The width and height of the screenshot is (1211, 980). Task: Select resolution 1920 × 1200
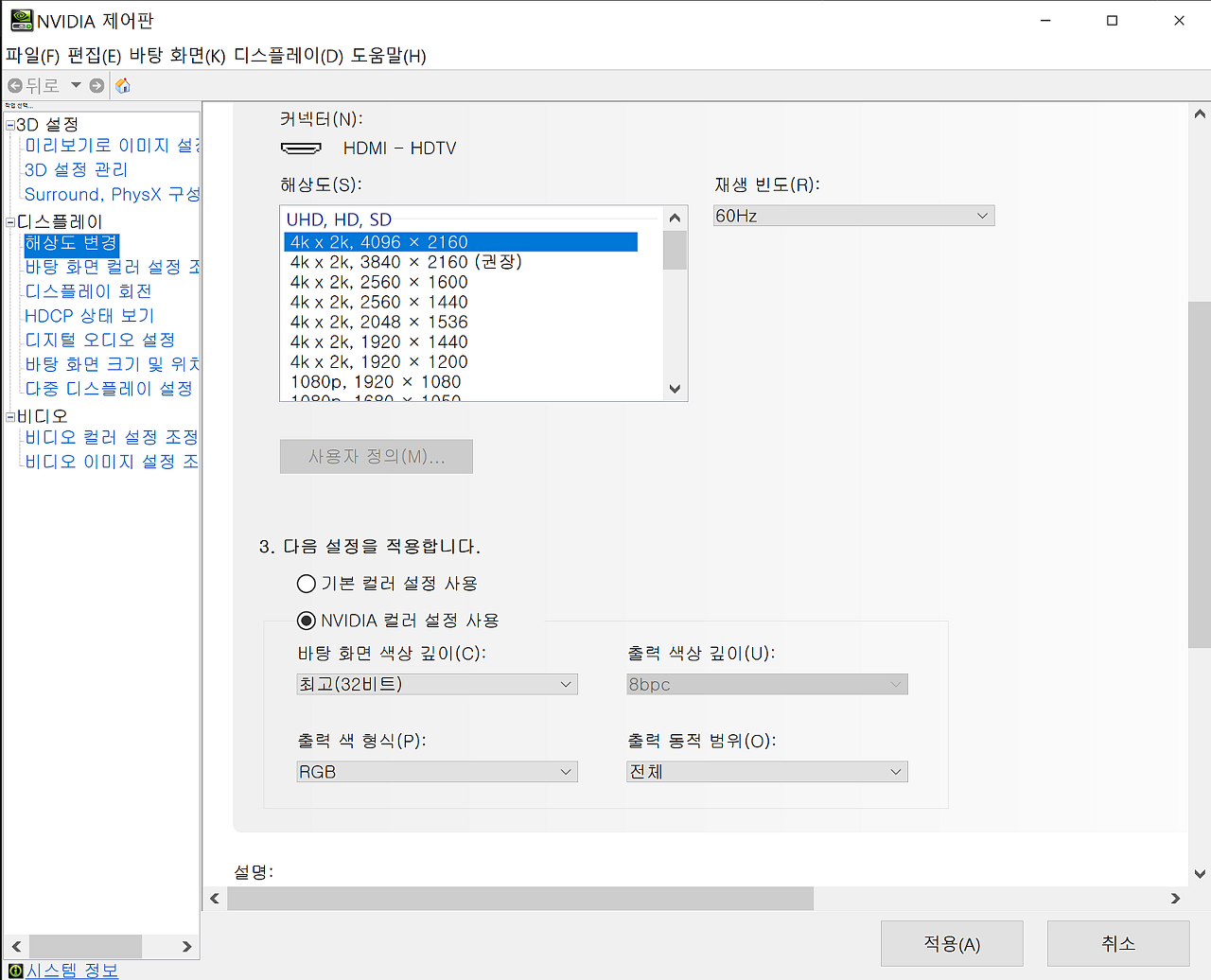[x=378, y=361]
